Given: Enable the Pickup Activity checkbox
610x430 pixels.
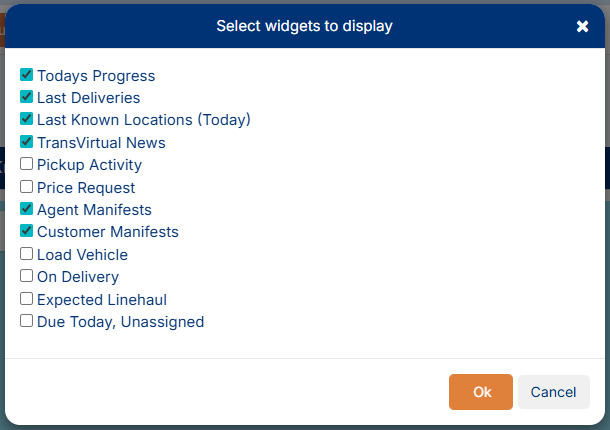Looking at the screenshot, I should pyautogui.click(x=27, y=164).
